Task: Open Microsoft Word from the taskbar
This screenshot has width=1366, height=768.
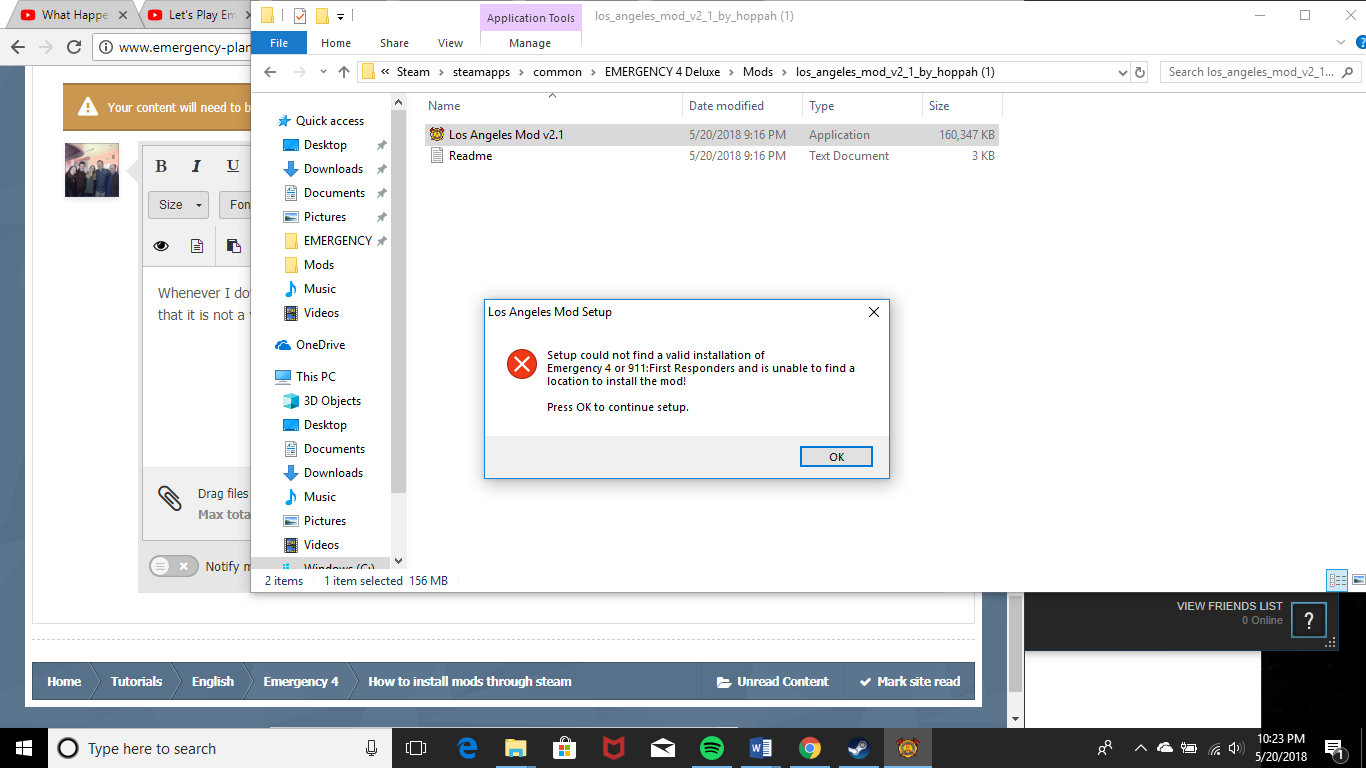Action: pyautogui.click(x=761, y=748)
